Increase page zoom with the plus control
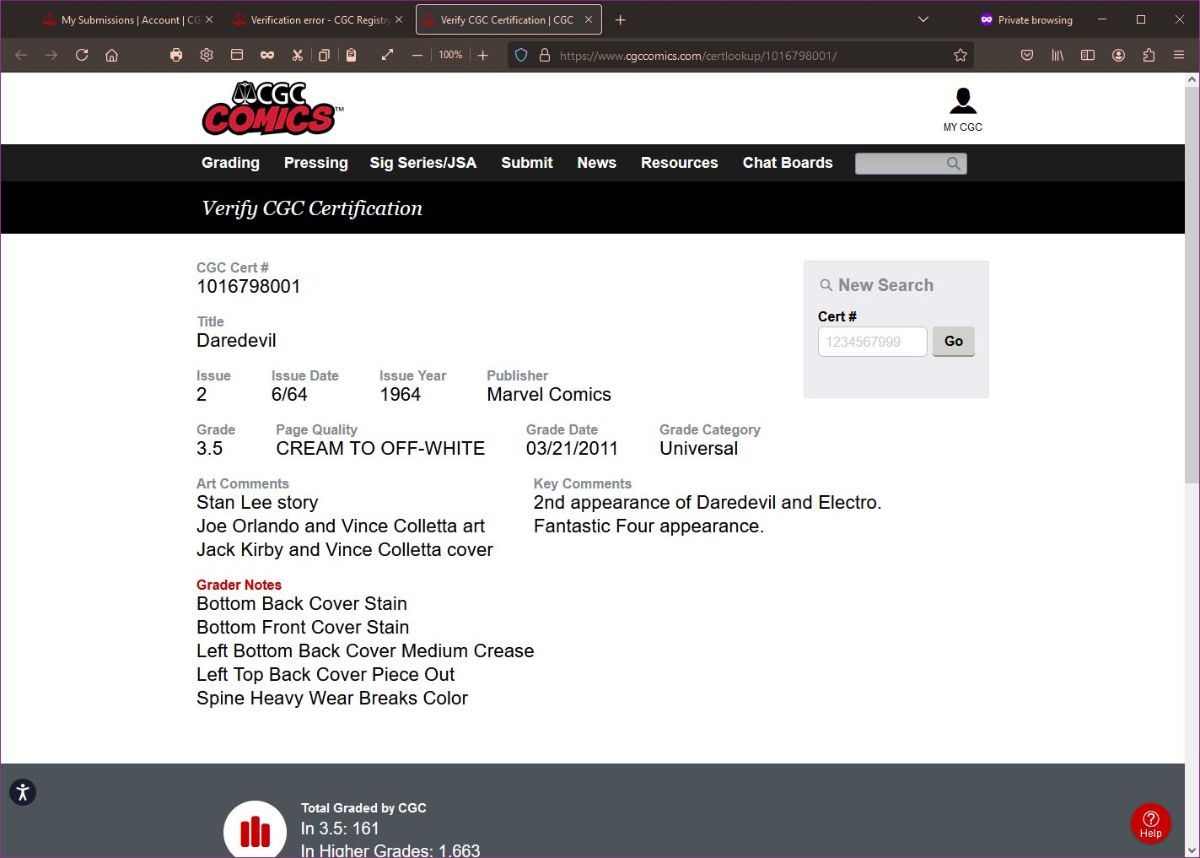The width and height of the screenshot is (1200, 858). (482, 55)
